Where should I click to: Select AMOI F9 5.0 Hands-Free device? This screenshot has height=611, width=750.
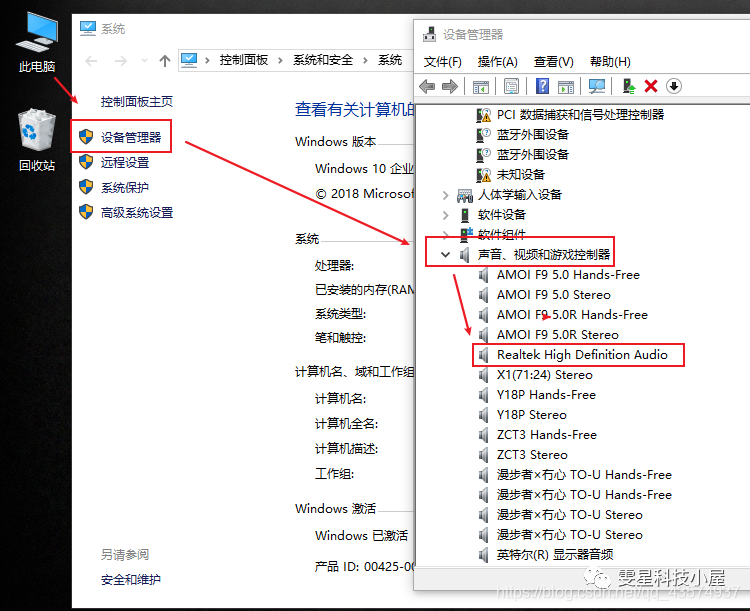pyautogui.click(x=568, y=275)
